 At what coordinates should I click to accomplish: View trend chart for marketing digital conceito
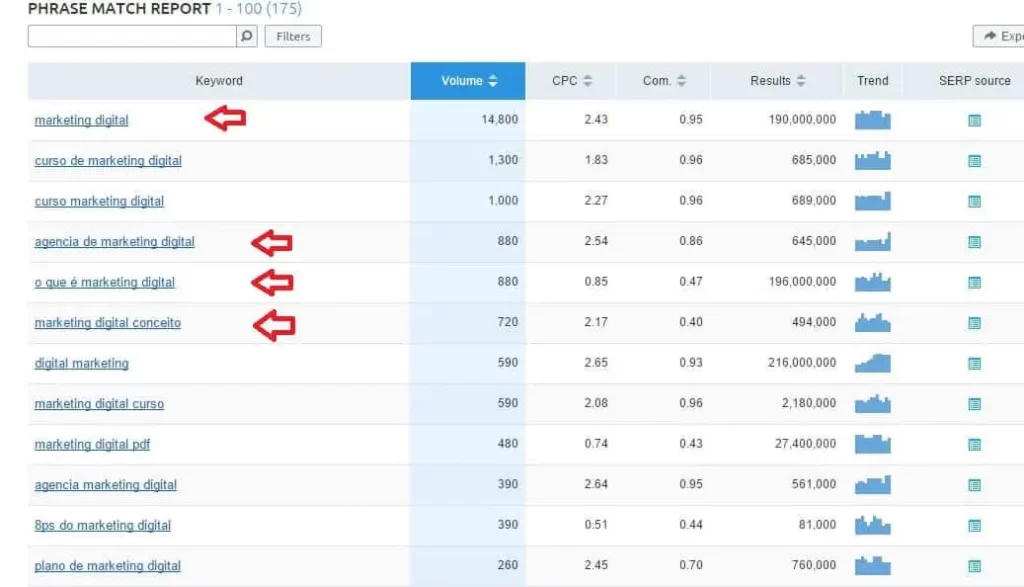[872, 322]
